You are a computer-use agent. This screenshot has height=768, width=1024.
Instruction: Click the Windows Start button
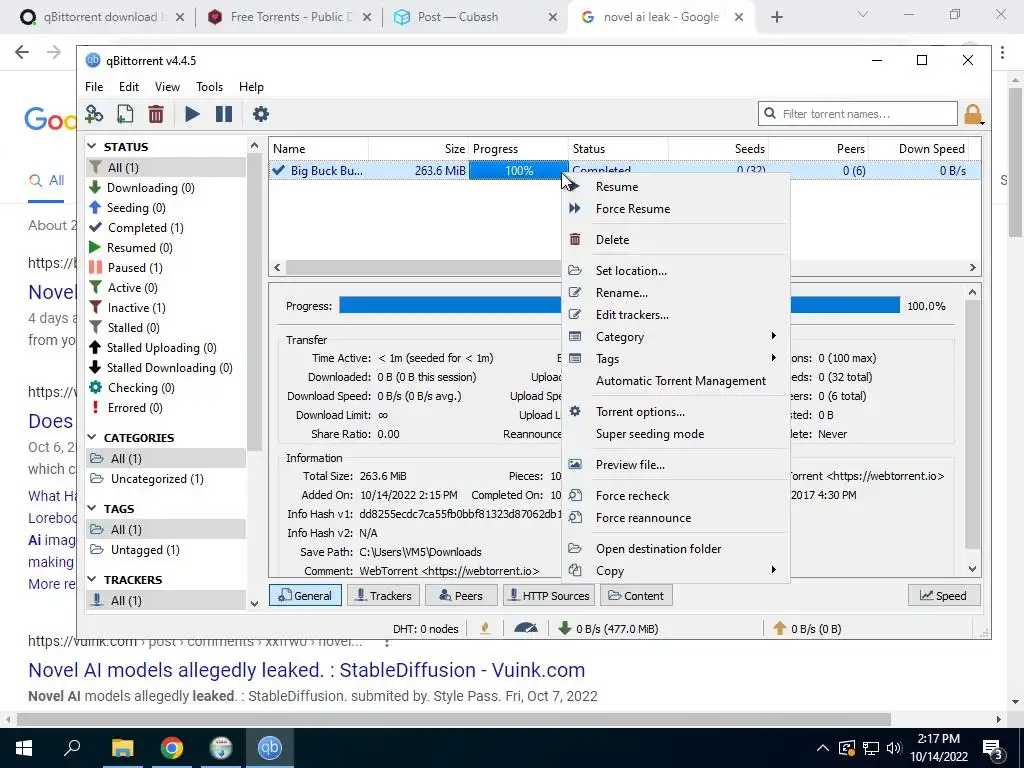24,748
